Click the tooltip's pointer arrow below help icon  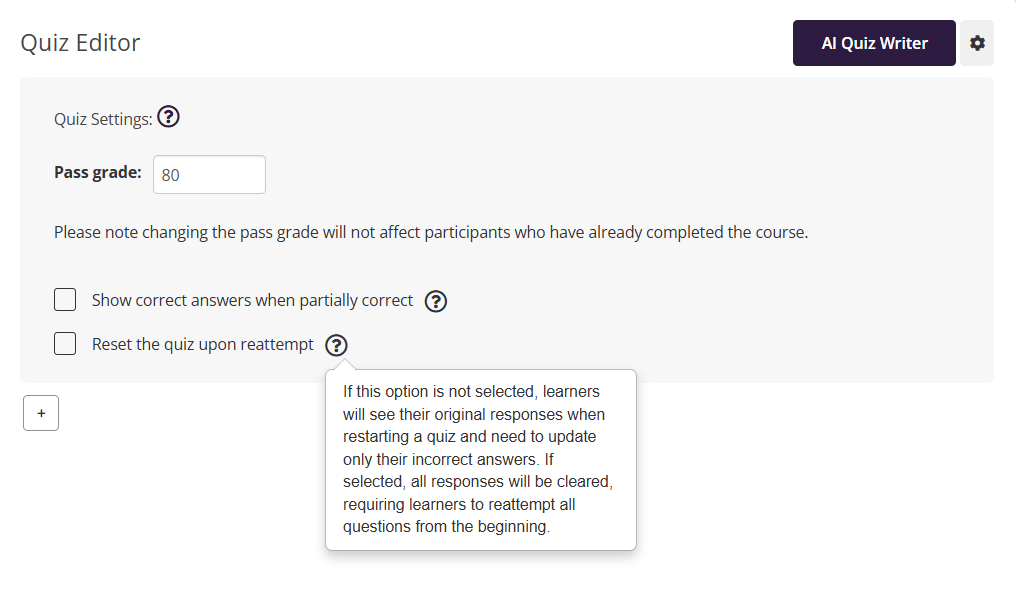[x=337, y=366]
